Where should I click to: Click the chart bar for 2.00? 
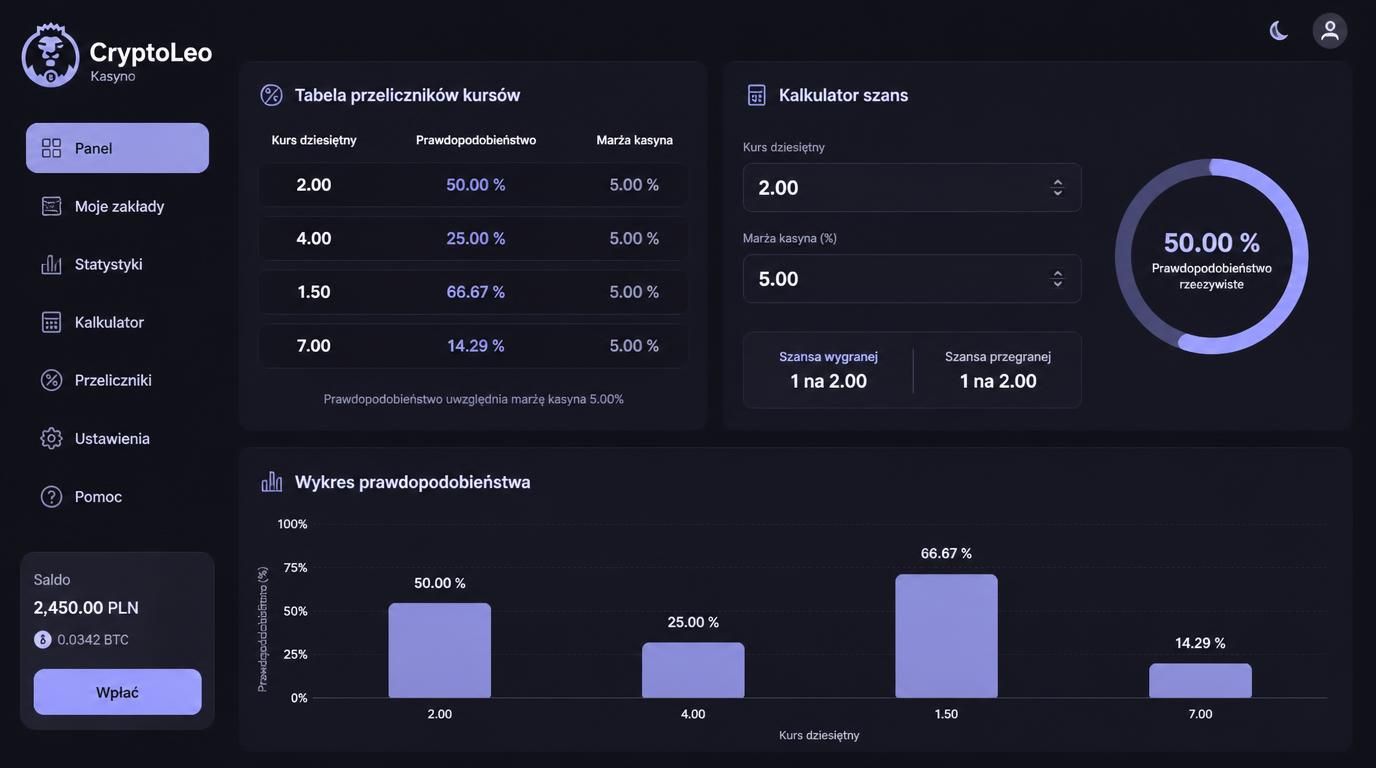(440, 650)
